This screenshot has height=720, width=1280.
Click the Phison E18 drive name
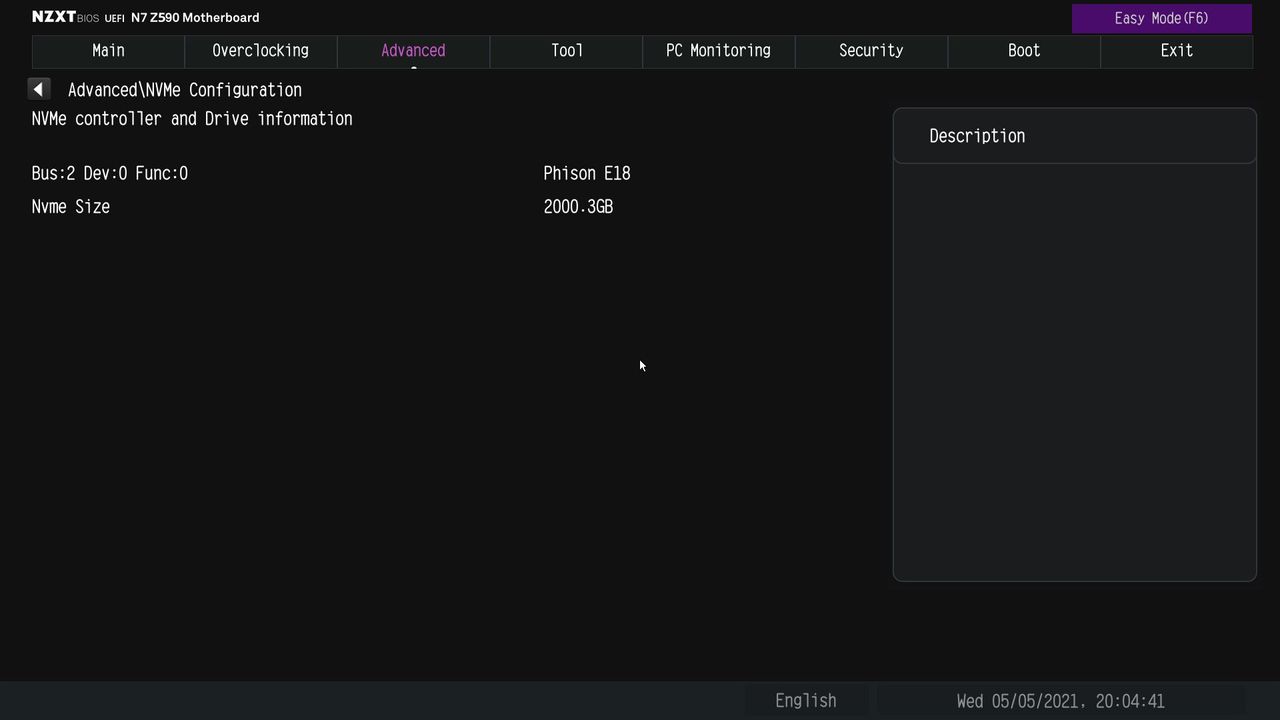[x=587, y=174]
